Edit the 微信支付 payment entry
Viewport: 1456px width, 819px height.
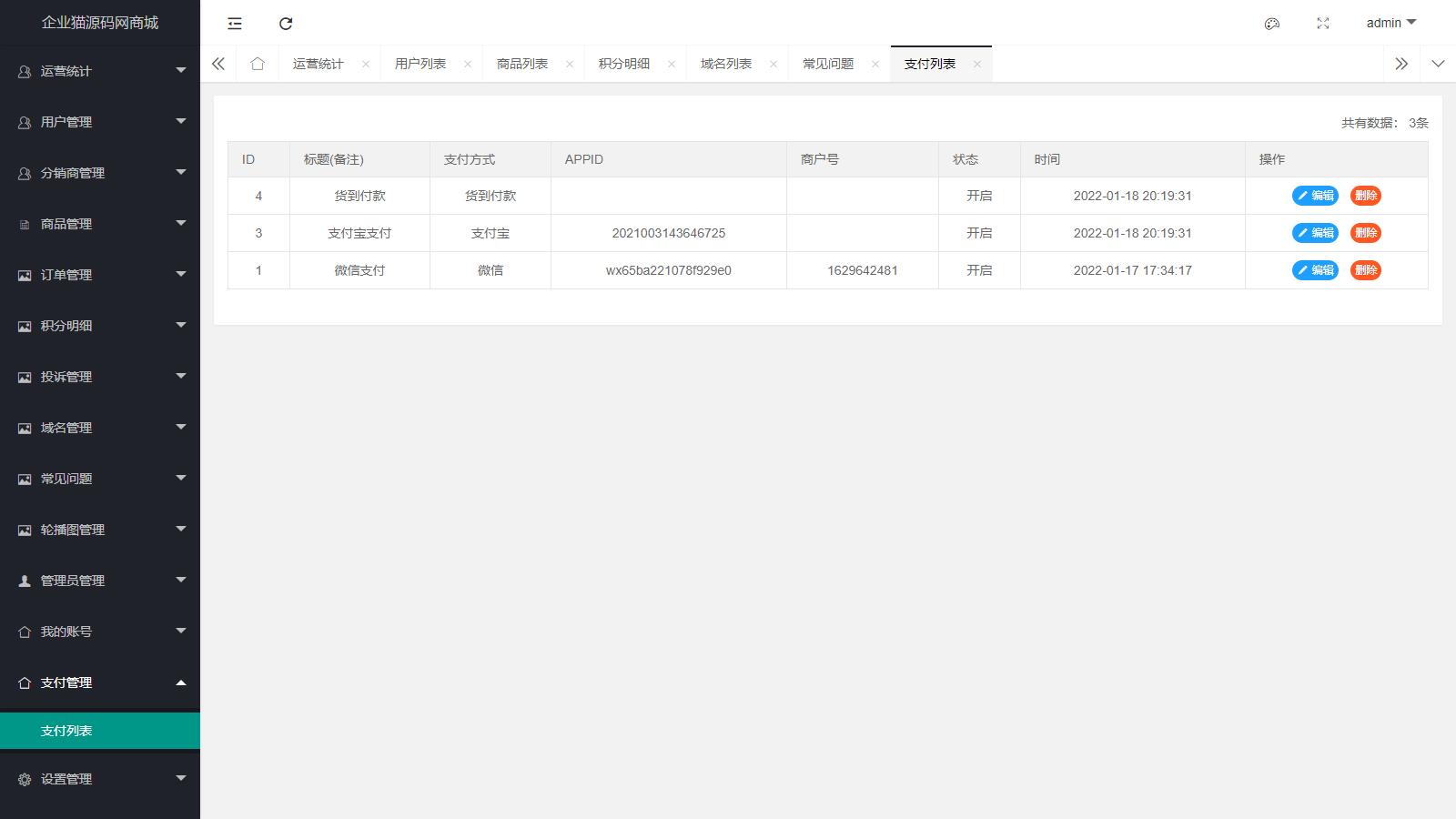(1315, 270)
